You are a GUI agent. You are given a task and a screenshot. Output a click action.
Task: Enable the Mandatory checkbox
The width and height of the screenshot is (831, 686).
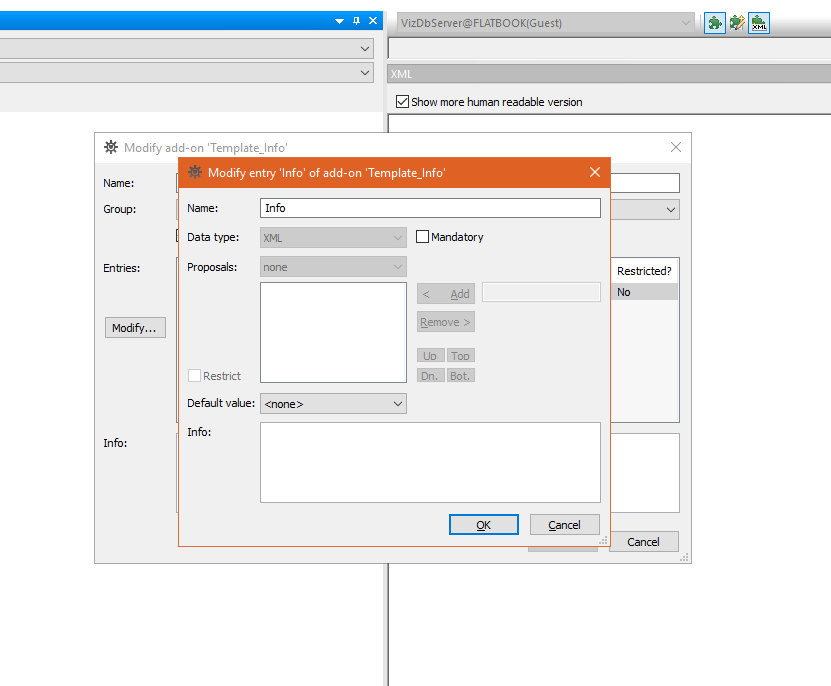[423, 237]
